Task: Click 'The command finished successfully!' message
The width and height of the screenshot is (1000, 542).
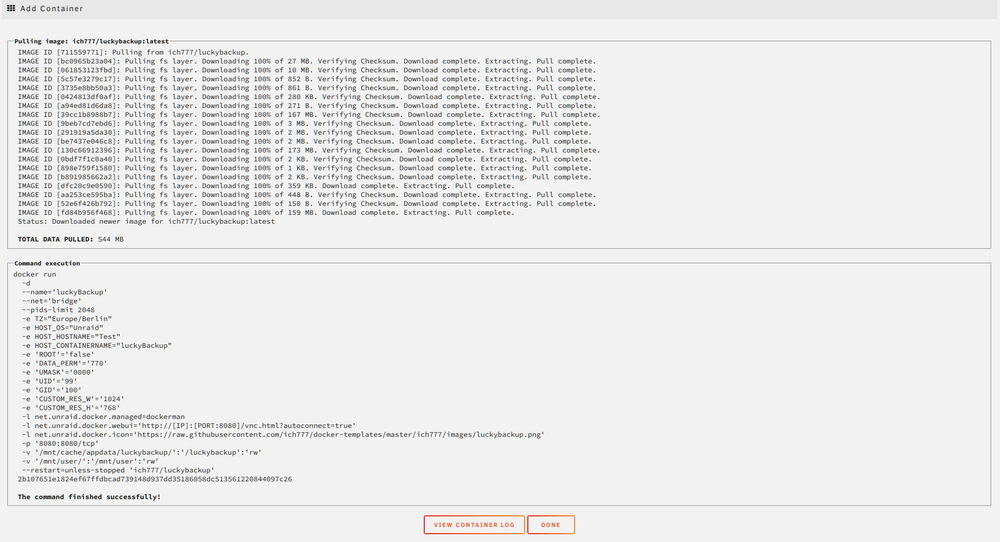Action: click(89, 497)
